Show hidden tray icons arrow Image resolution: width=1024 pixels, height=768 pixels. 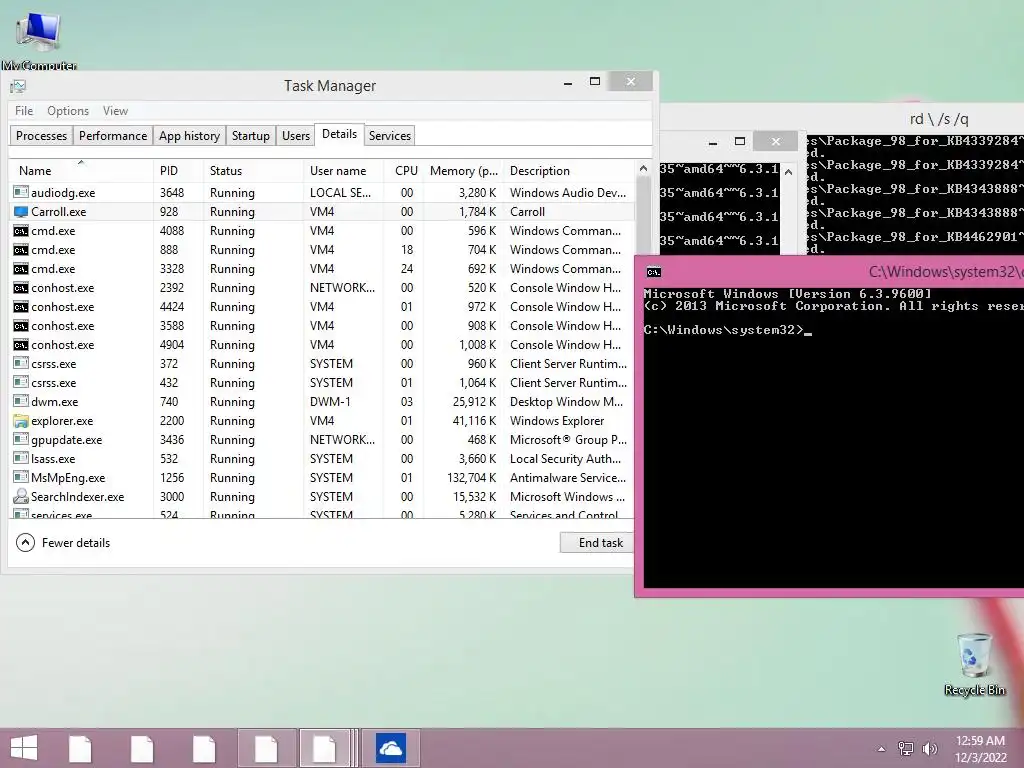[x=881, y=749]
